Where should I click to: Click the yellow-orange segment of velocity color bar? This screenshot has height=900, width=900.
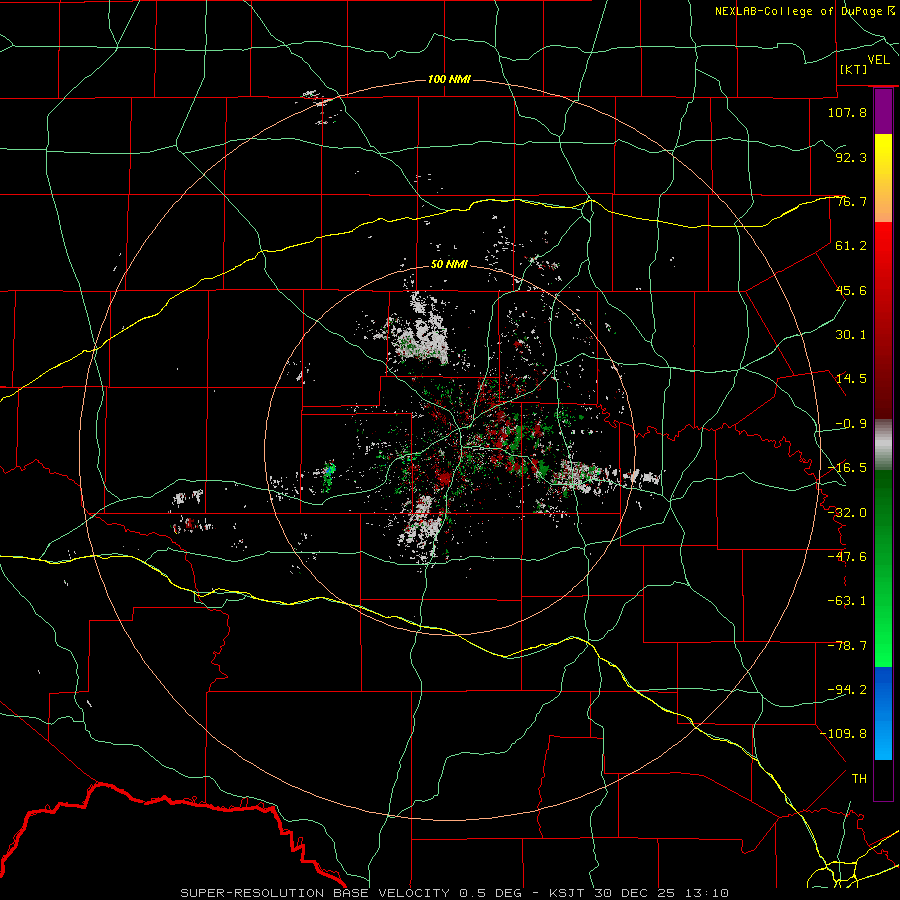click(883, 179)
